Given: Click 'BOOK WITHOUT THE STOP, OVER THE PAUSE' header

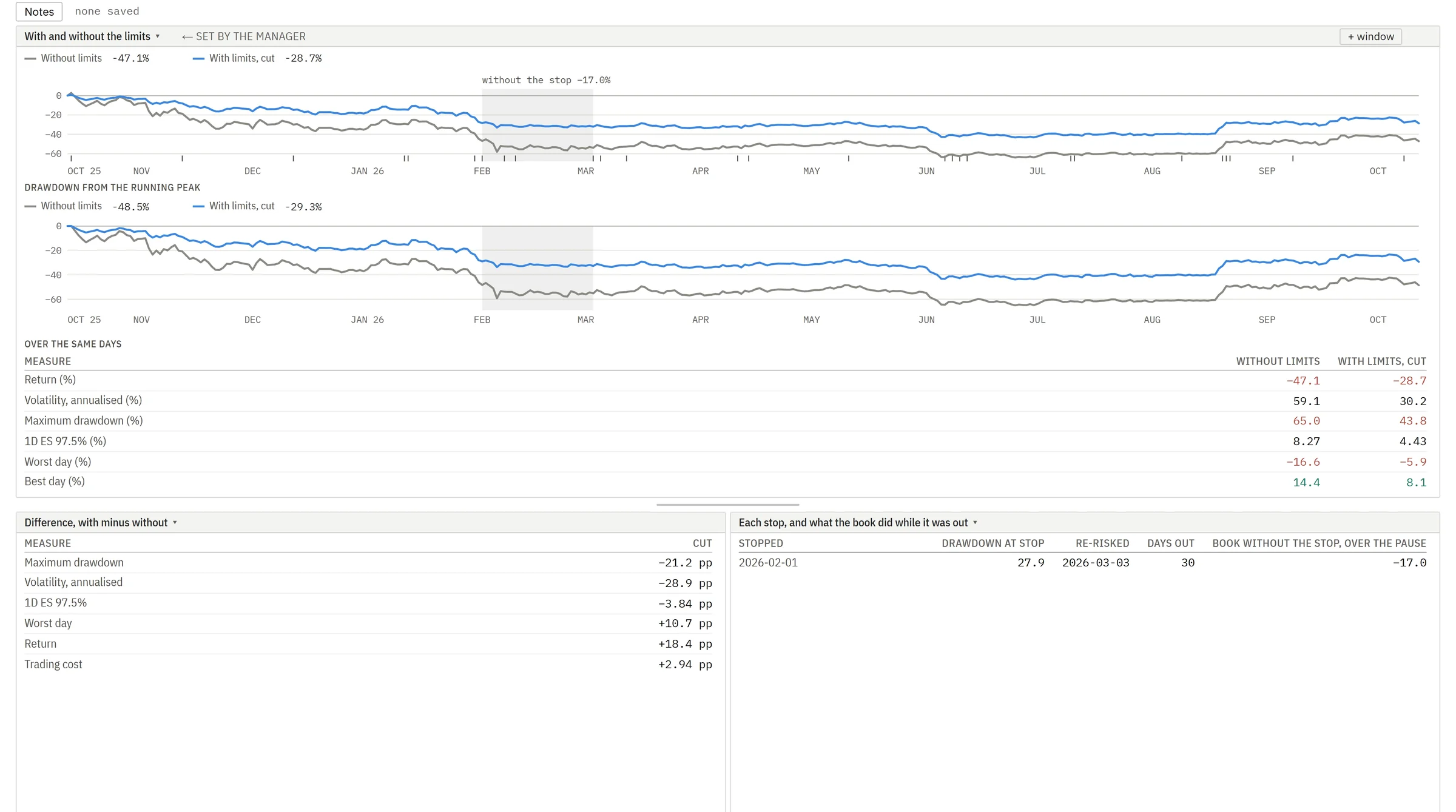Looking at the screenshot, I should [x=1319, y=543].
